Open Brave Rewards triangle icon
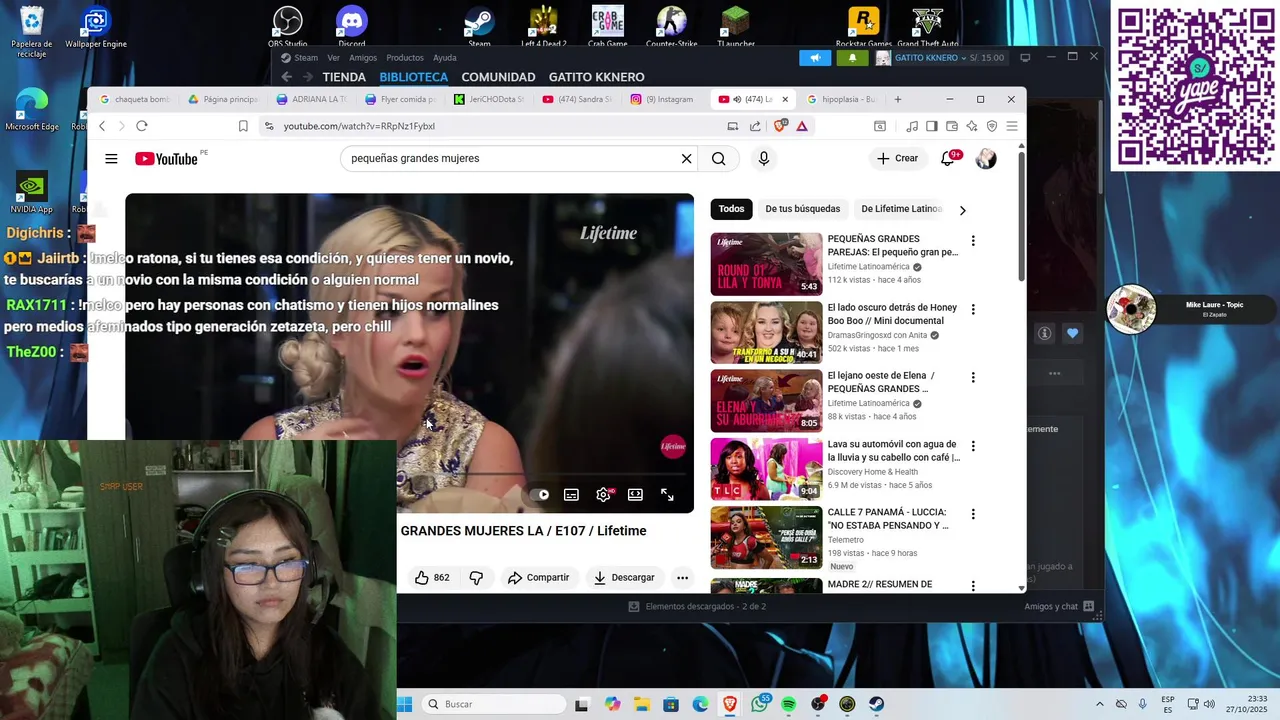Screen dimensions: 1280x720 click(x=802, y=126)
